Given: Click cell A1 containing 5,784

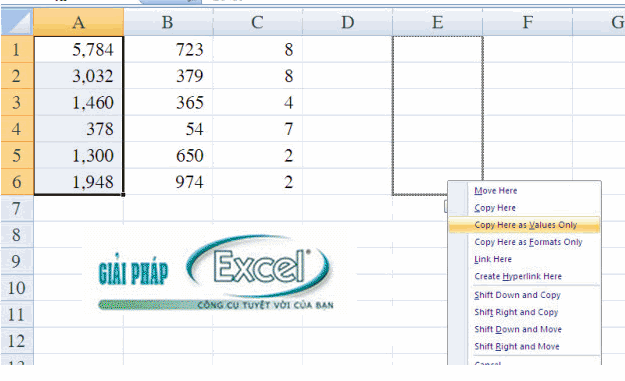Looking at the screenshot, I should tap(79, 49).
